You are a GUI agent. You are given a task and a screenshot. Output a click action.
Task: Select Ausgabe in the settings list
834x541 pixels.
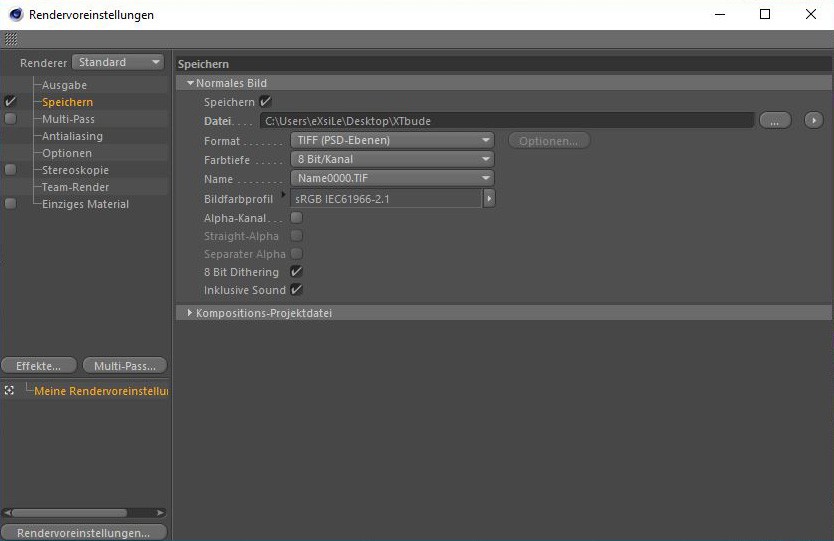click(x=64, y=85)
